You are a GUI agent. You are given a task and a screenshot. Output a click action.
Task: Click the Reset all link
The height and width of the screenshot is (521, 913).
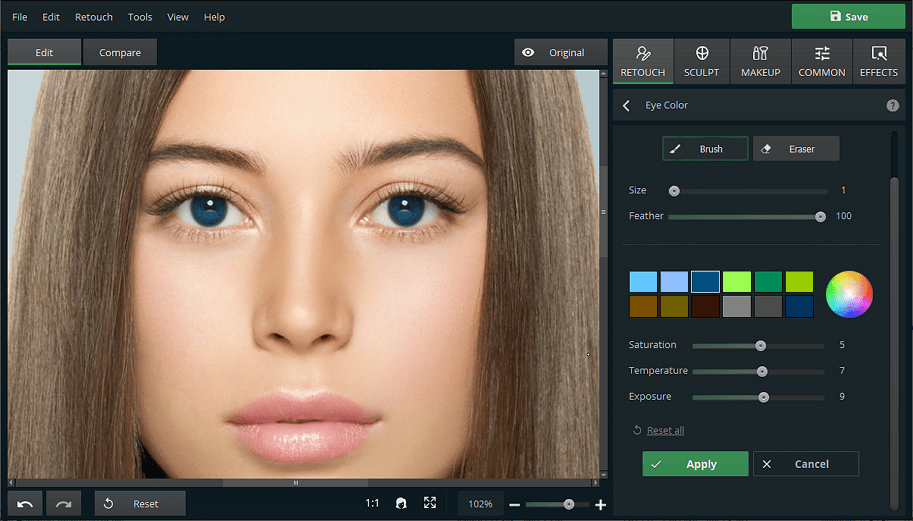(665, 430)
